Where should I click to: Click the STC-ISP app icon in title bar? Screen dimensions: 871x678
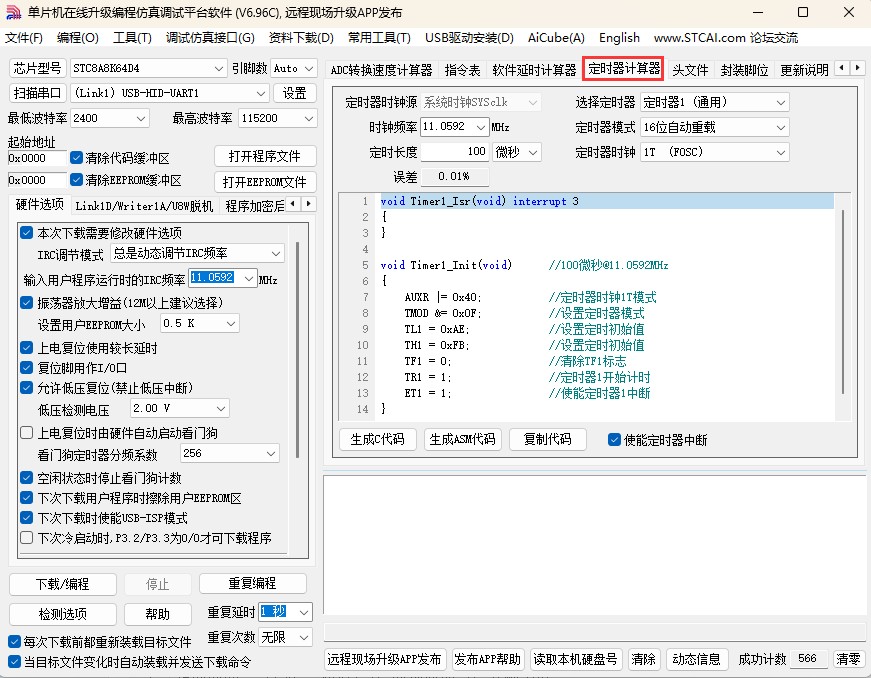click(13, 12)
